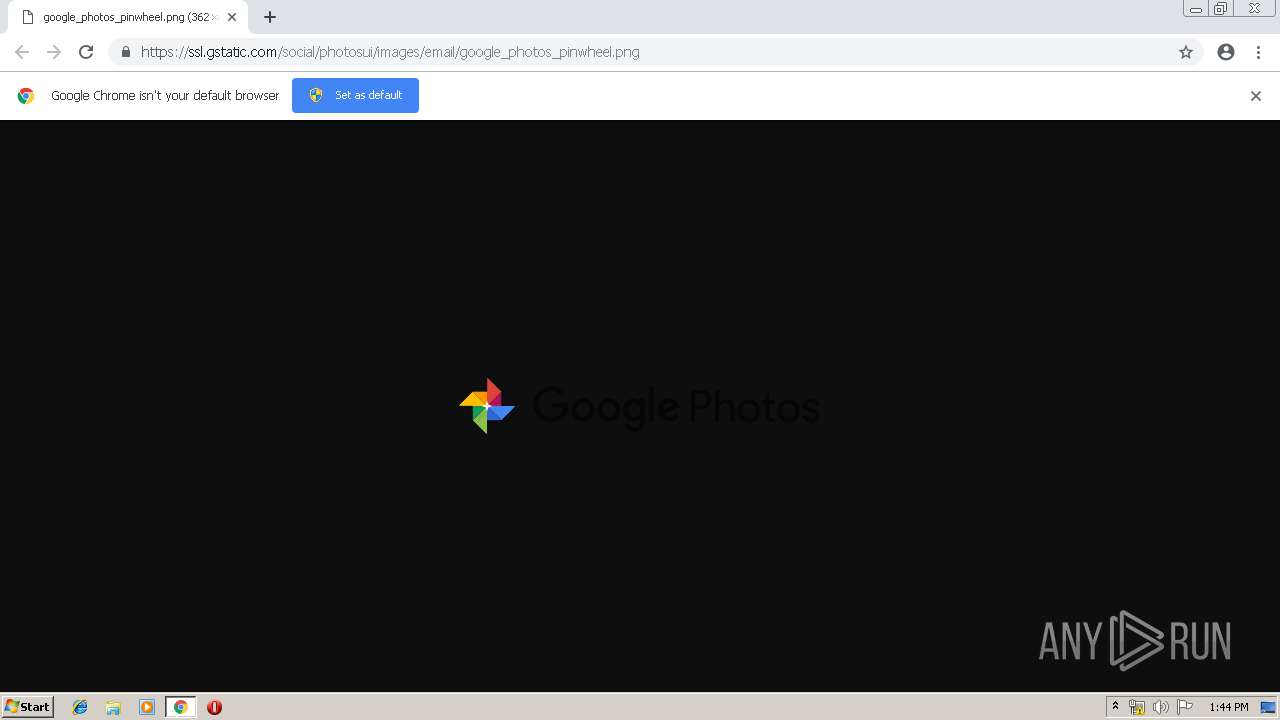
Task: Go back using the browser back arrow
Action: pos(22,52)
